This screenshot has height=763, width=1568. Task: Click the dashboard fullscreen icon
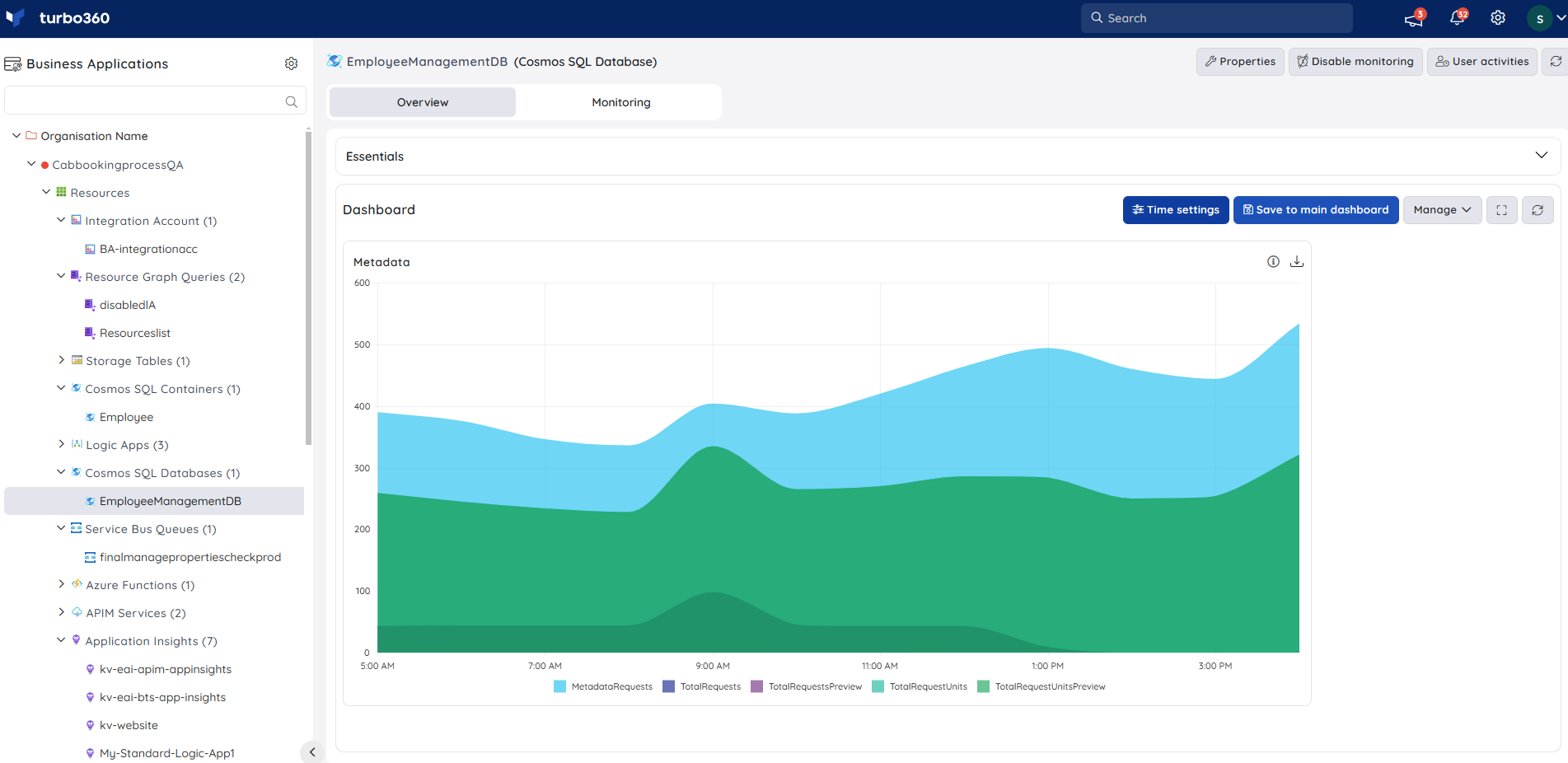[1502, 210]
